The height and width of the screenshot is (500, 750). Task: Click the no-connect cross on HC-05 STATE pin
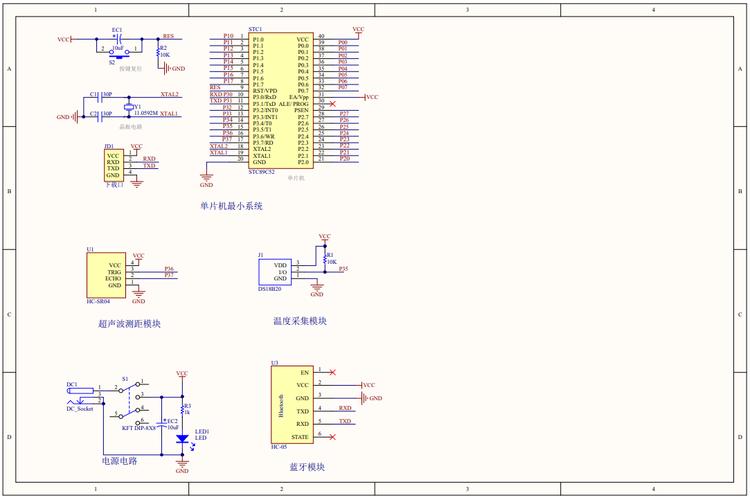tap(333, 437)
